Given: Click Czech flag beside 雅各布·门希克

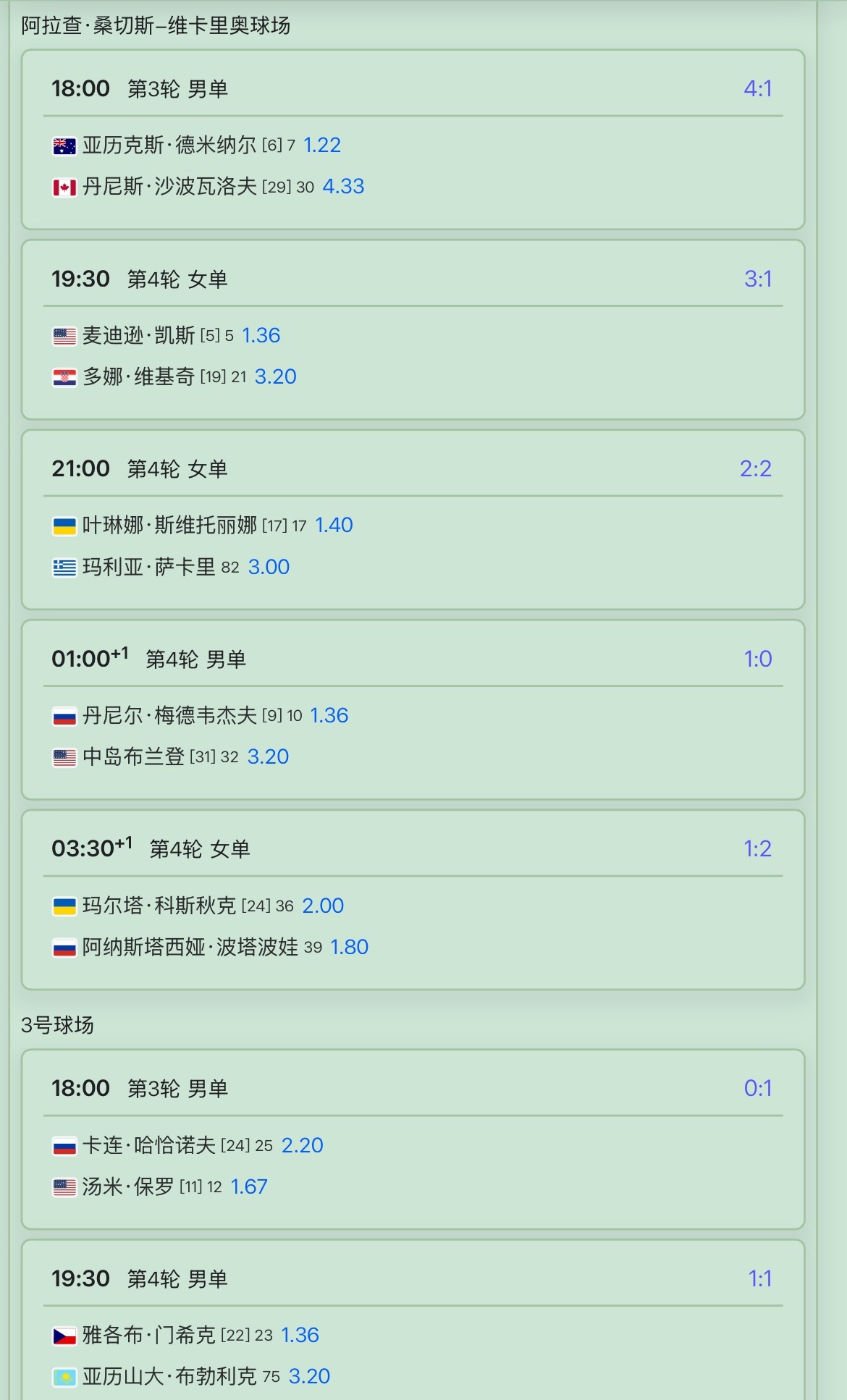Looking at the screenshot, I should click(64, 1336).
